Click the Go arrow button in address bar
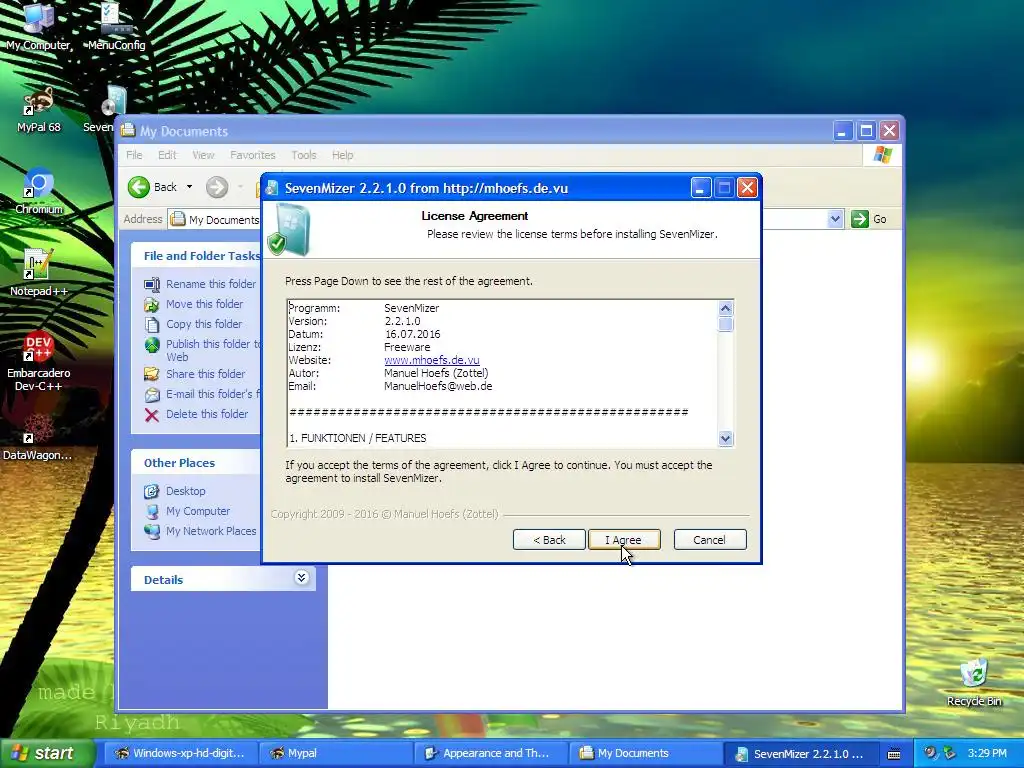Viewport: 1024px width, 768px height. tap(859, 219)
